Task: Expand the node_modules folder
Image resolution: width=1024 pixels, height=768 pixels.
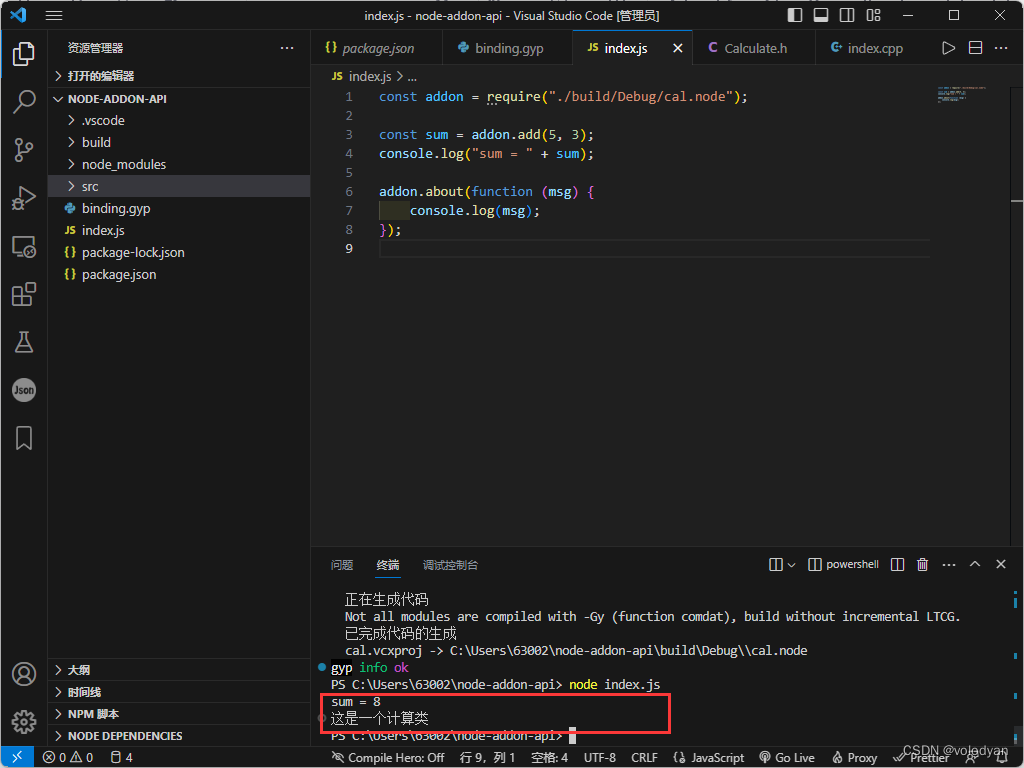Action: pos(179,165)
